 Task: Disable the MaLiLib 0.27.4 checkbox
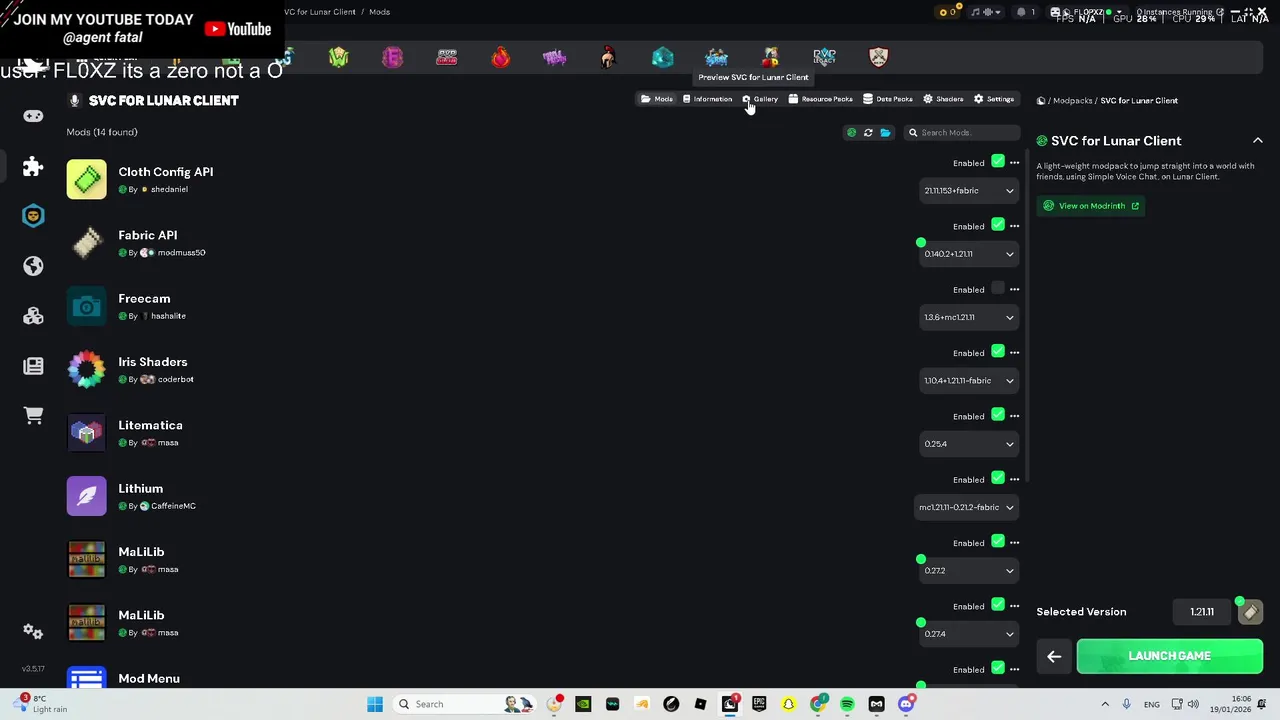click(998, 605)
